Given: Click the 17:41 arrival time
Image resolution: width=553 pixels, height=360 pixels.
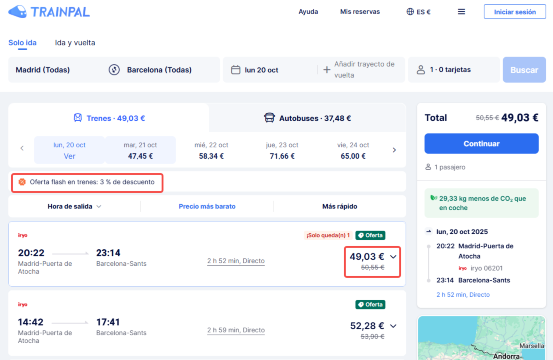Looking at the screenshot, I should point(108,322).
